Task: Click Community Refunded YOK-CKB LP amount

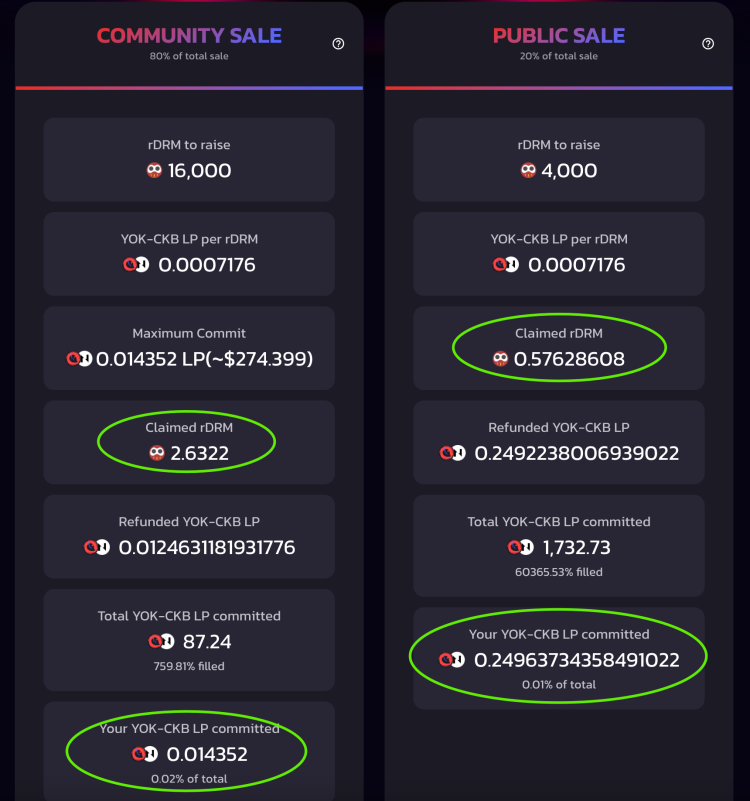Action: 207,547
